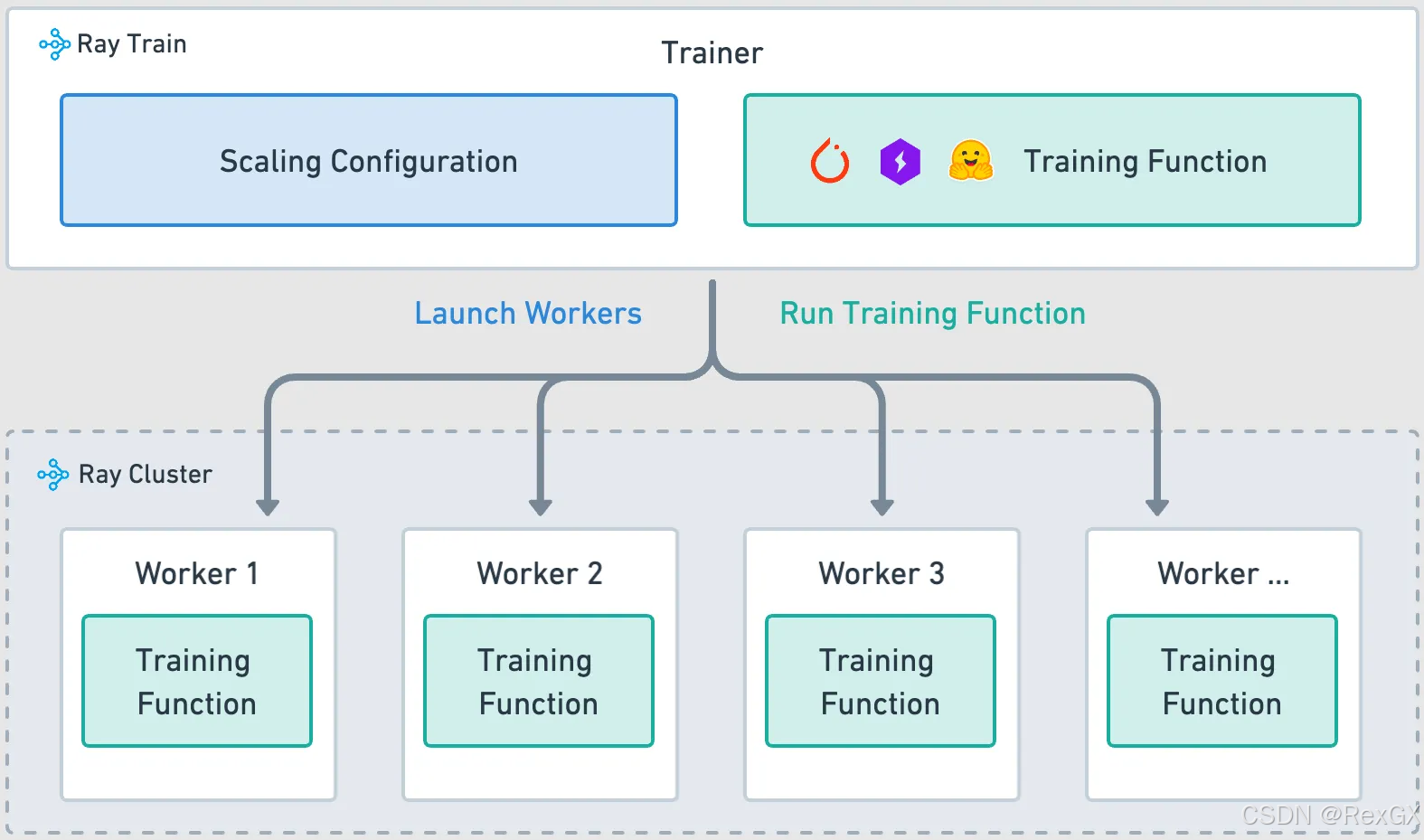
Task: Click the Hugging Face emoji icon
Action: (971, 161)
